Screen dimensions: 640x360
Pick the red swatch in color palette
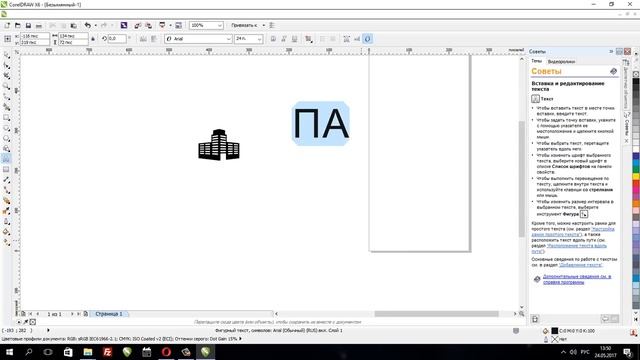pyautogui.click(x=636, y=184)
